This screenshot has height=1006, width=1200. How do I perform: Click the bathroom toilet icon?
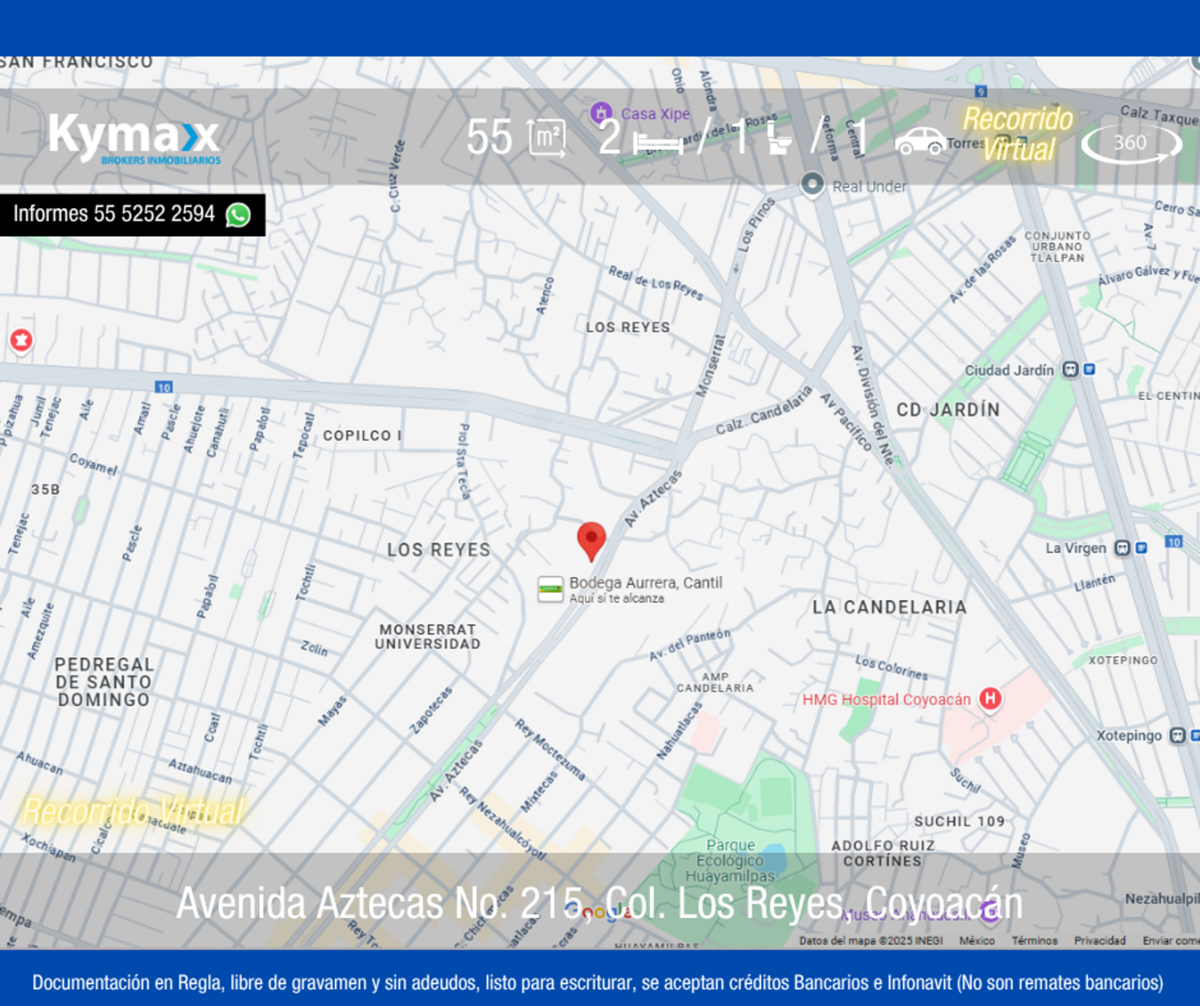click(x=781, y=139)
